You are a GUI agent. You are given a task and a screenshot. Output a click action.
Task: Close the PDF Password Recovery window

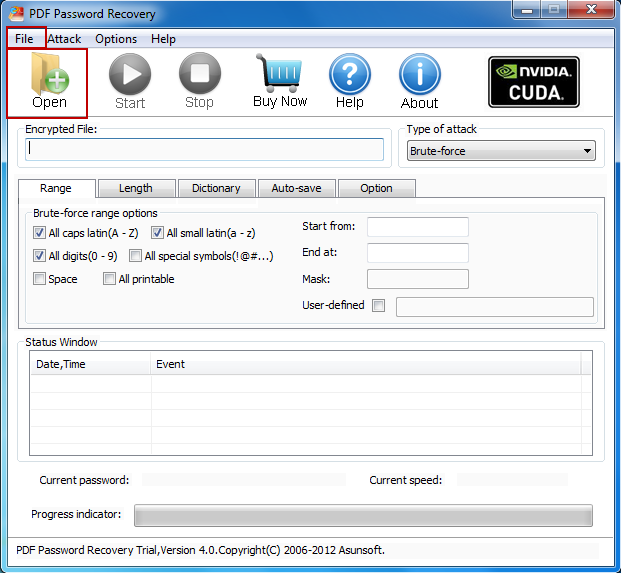(x=591, y=10)
